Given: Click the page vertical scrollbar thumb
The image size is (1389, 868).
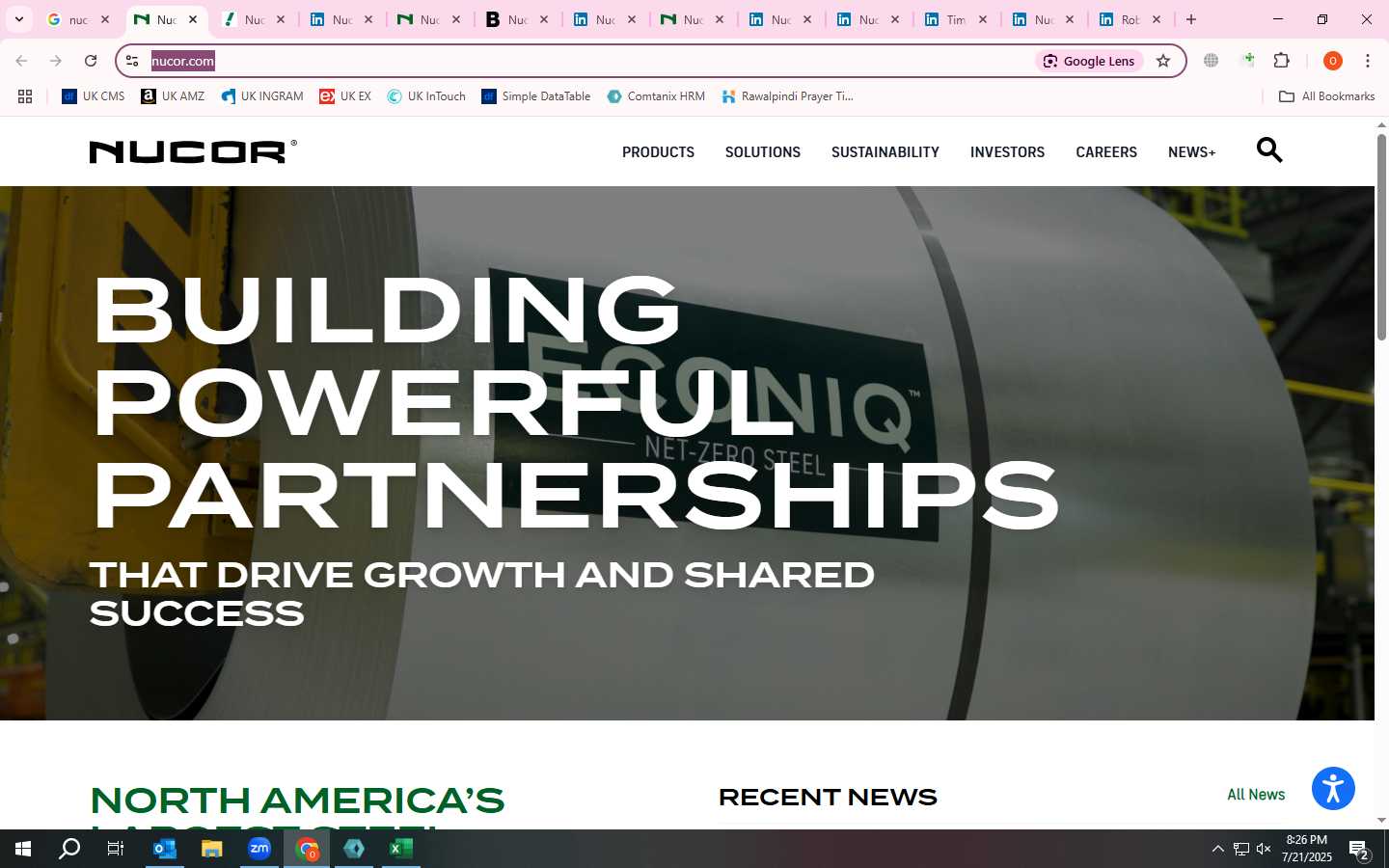Looking at the screenshot, I should 1381,236.
